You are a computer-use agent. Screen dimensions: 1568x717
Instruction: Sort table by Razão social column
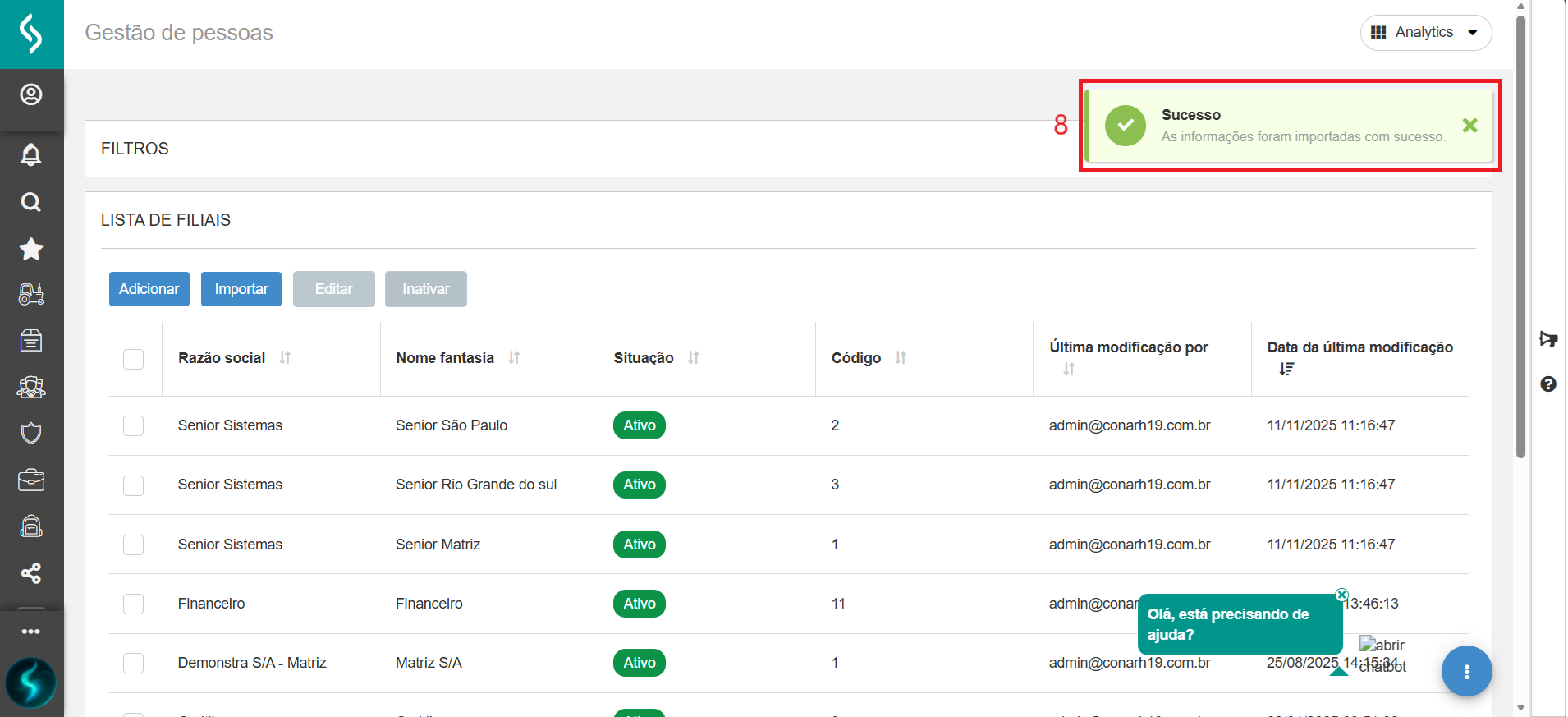(285, 358)
